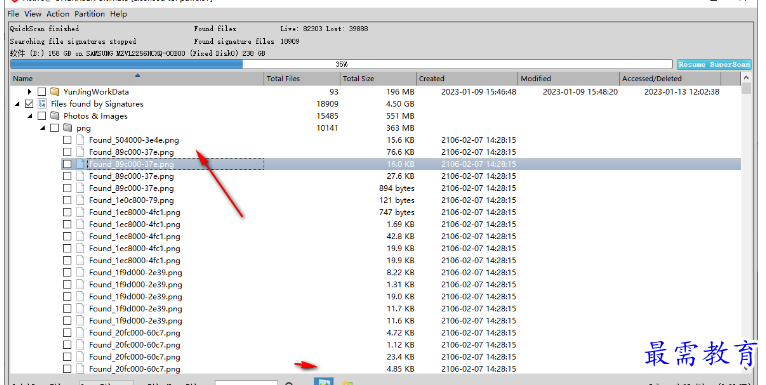Click file icon of Found_504000-3e4e.png

pyautogui.click(x=80, y=140)
